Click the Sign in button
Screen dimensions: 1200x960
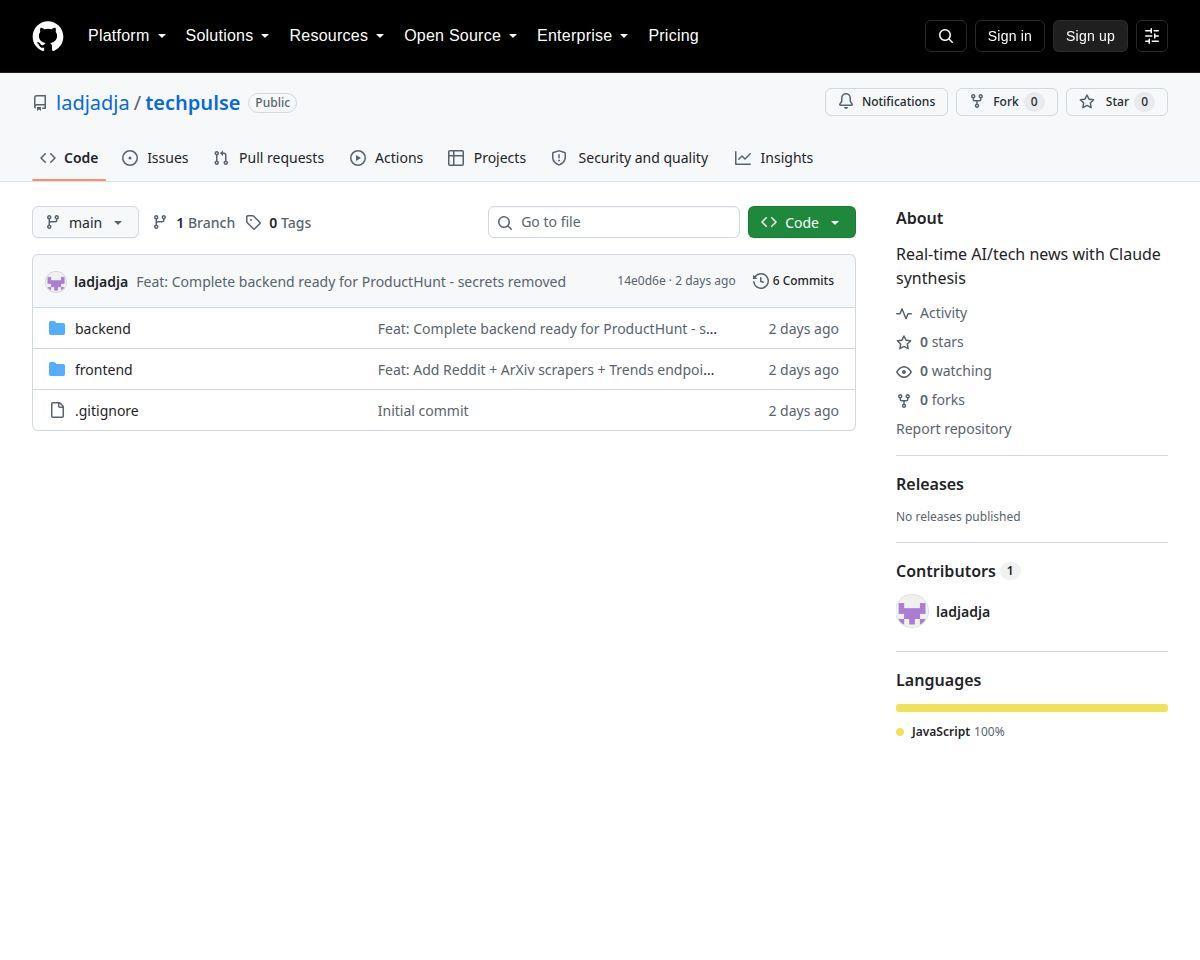(1009, 36)
